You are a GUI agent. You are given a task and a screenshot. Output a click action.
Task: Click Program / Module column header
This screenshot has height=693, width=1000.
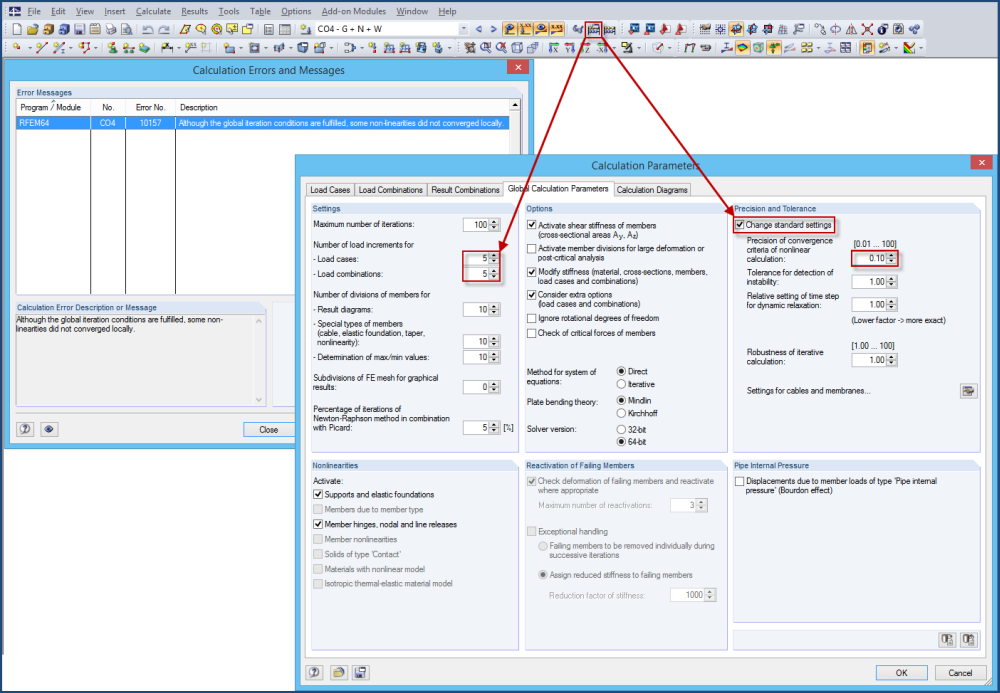pyautogui.click(x=53, y=107)
